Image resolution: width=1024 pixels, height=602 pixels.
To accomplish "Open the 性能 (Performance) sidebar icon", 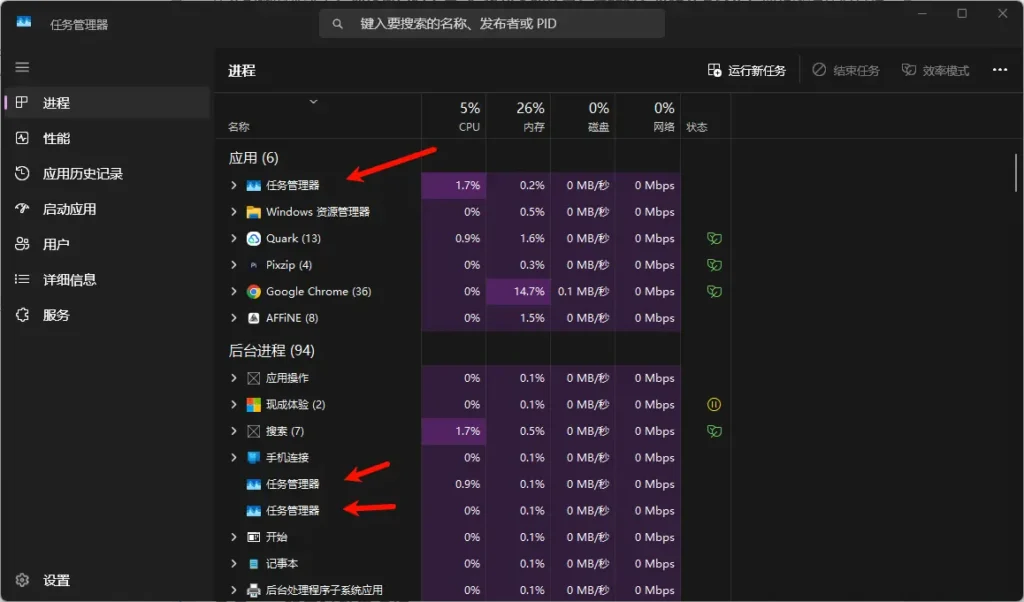I will point(20,138).
